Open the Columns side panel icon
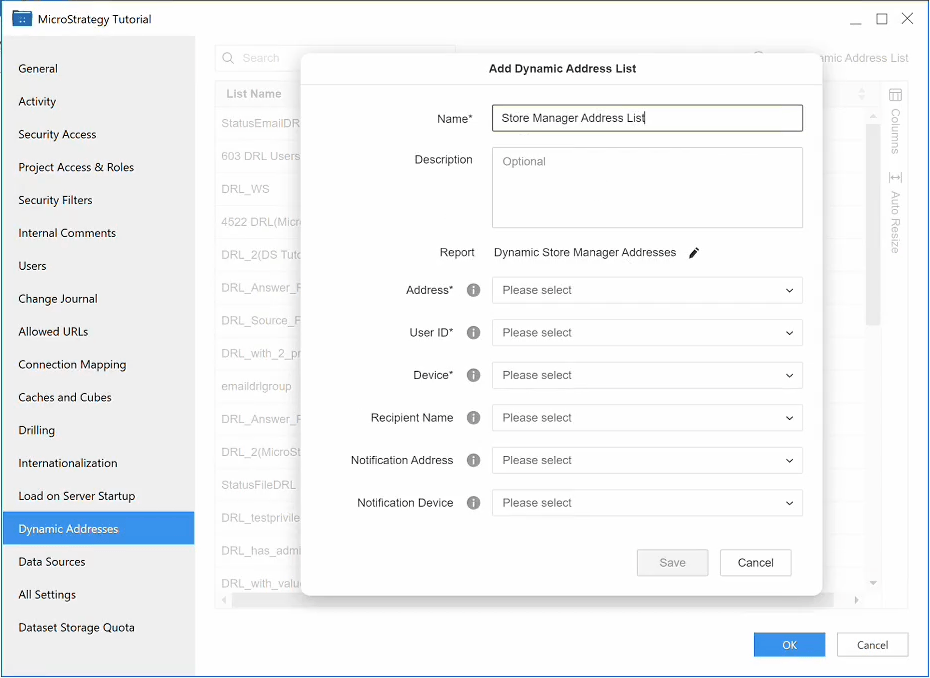 (x=895, y=96)
